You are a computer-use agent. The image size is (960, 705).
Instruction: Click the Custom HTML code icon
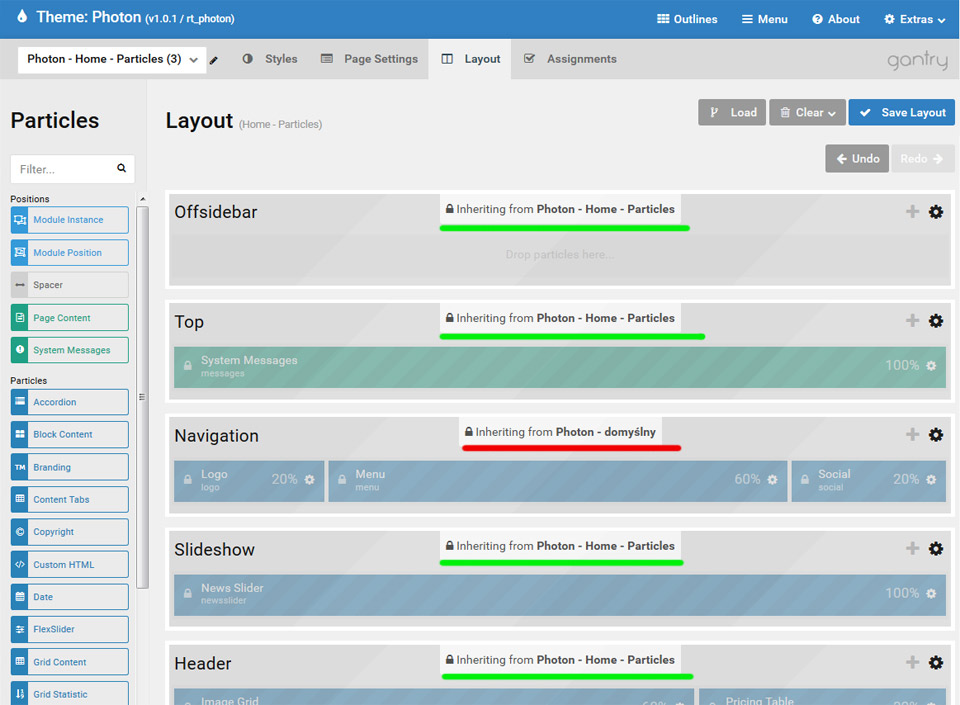pos(20,564)
